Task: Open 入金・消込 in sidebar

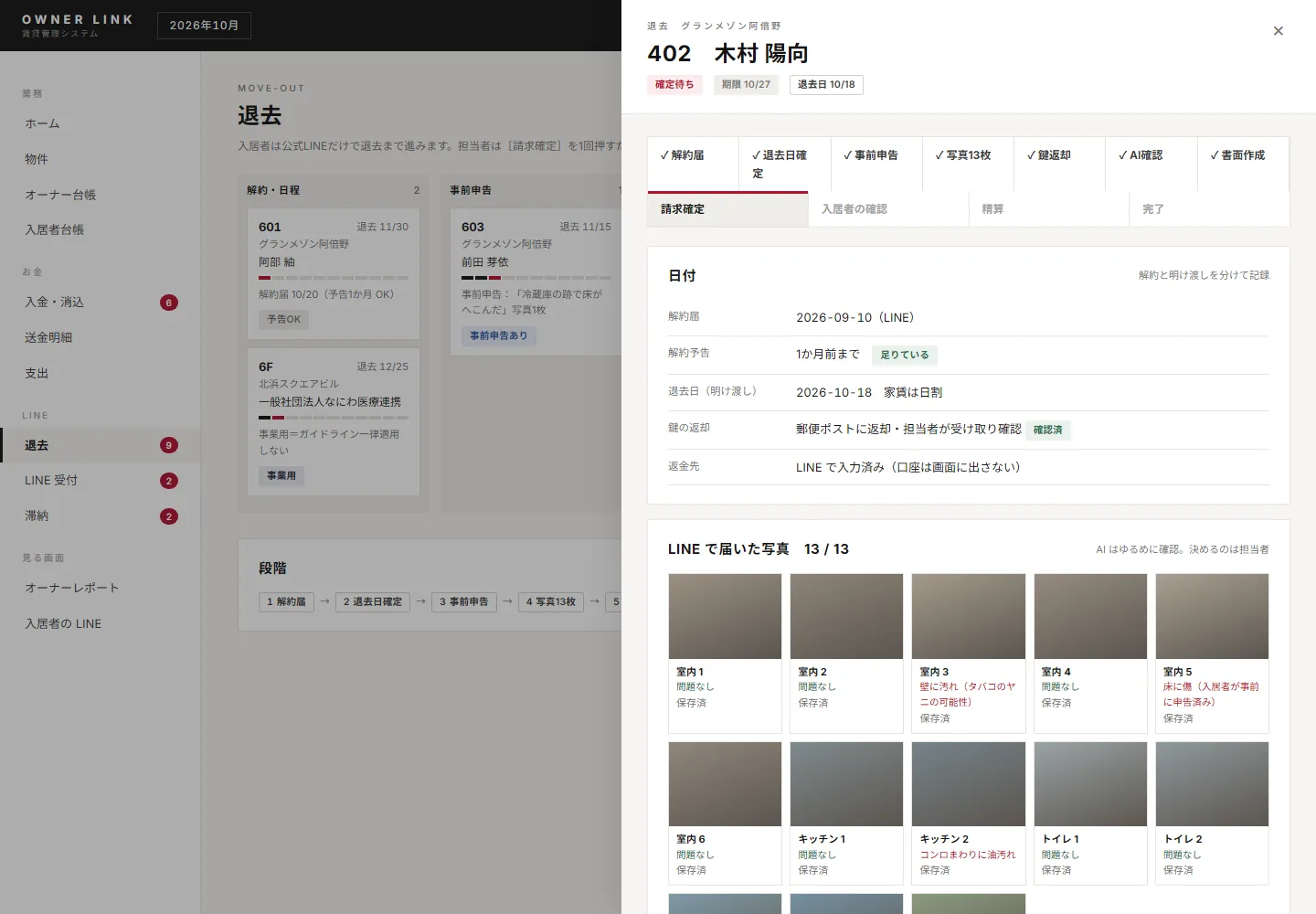Action: (101, 303)
